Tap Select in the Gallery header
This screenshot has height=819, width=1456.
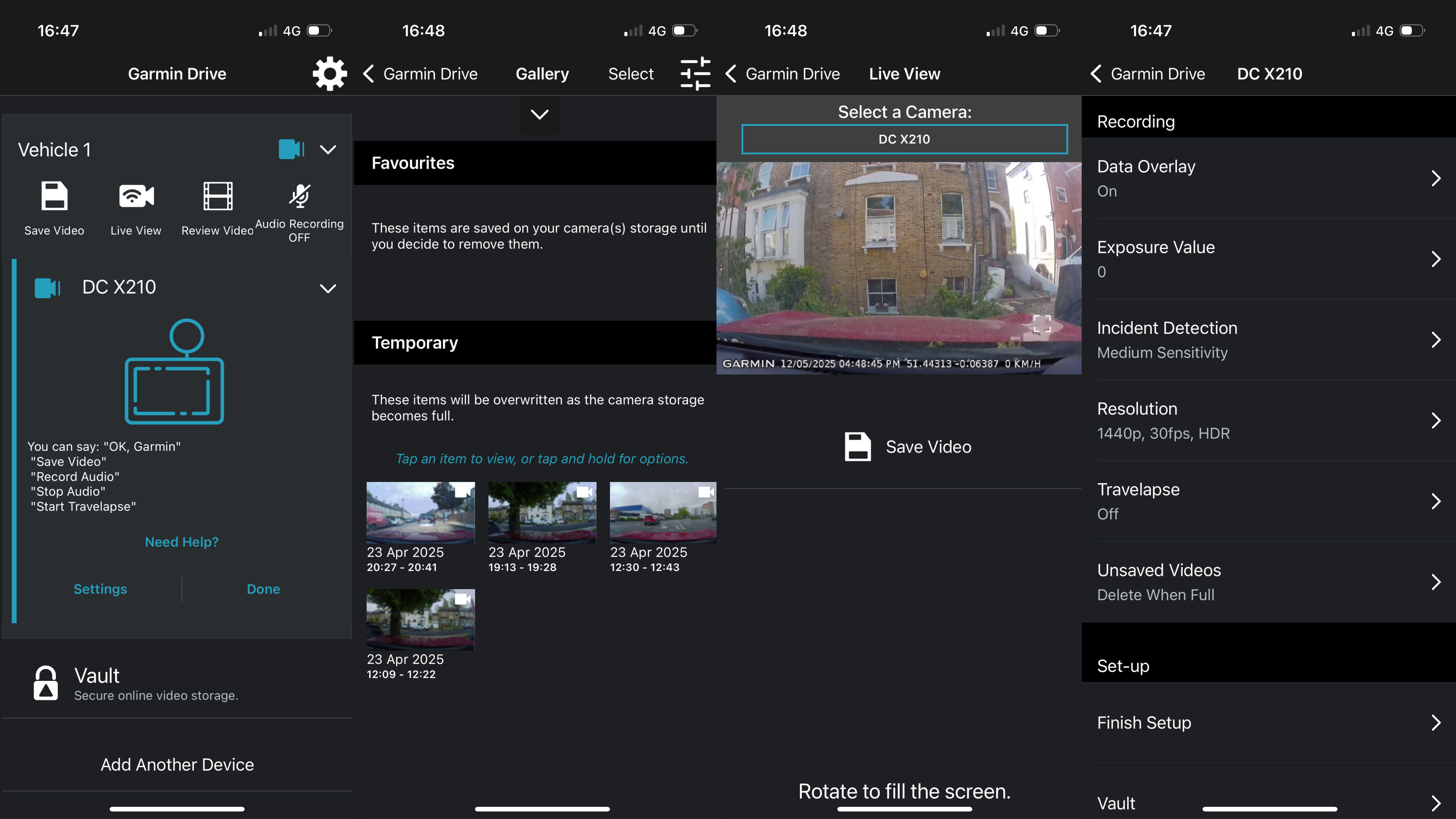631,73
